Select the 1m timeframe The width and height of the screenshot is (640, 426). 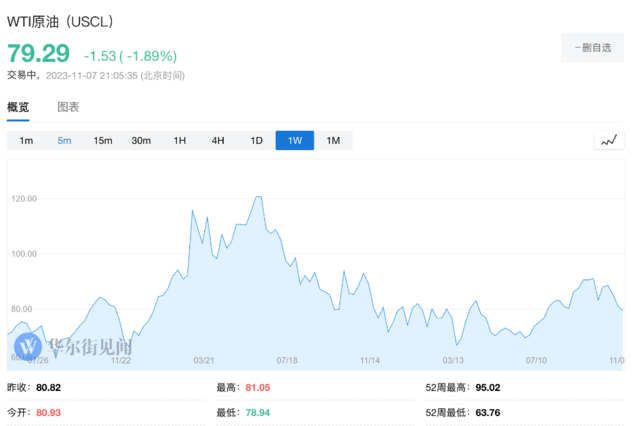tap(26, 141)
